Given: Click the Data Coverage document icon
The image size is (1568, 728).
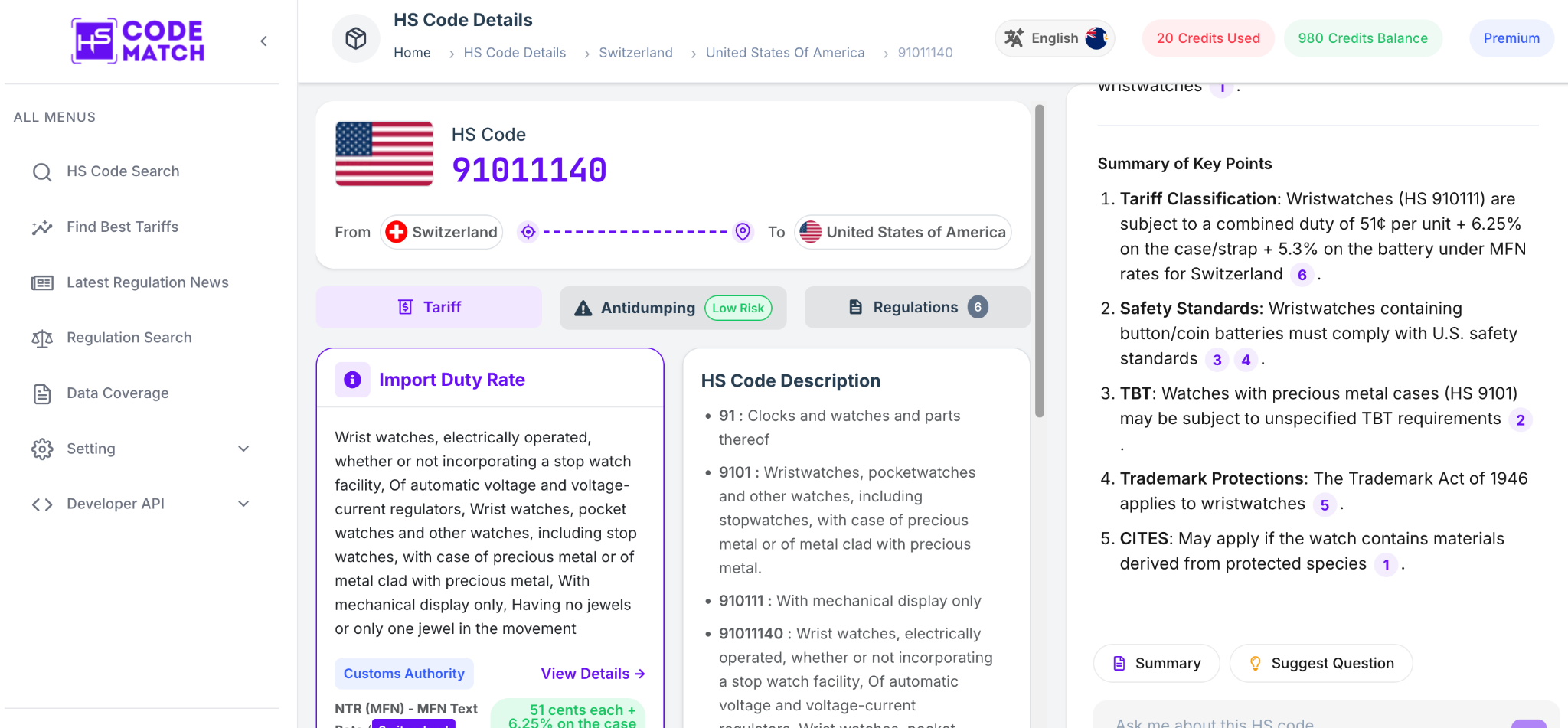Looking at the screenshot, I should click(x=42, y=393).
